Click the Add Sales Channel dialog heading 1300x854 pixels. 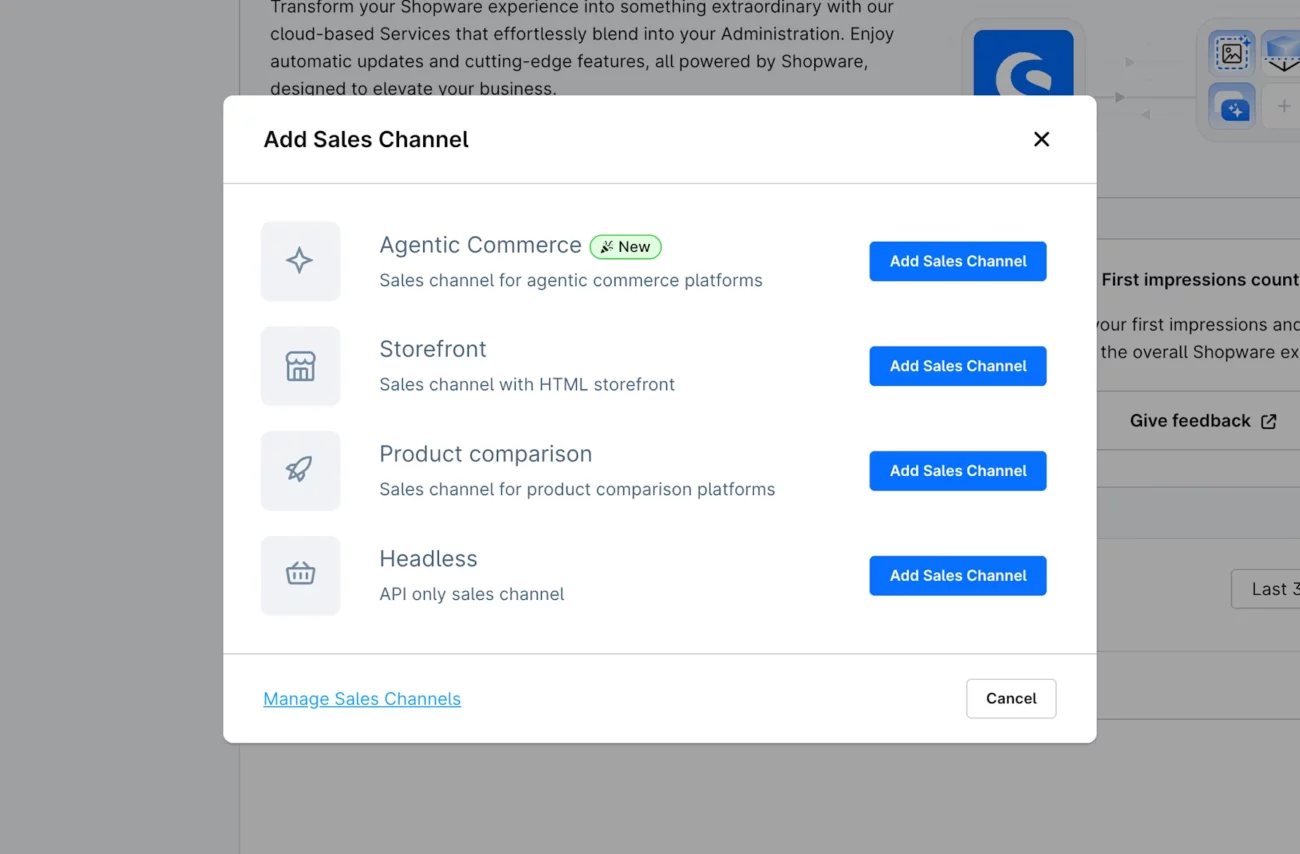(x=366, y=139)
